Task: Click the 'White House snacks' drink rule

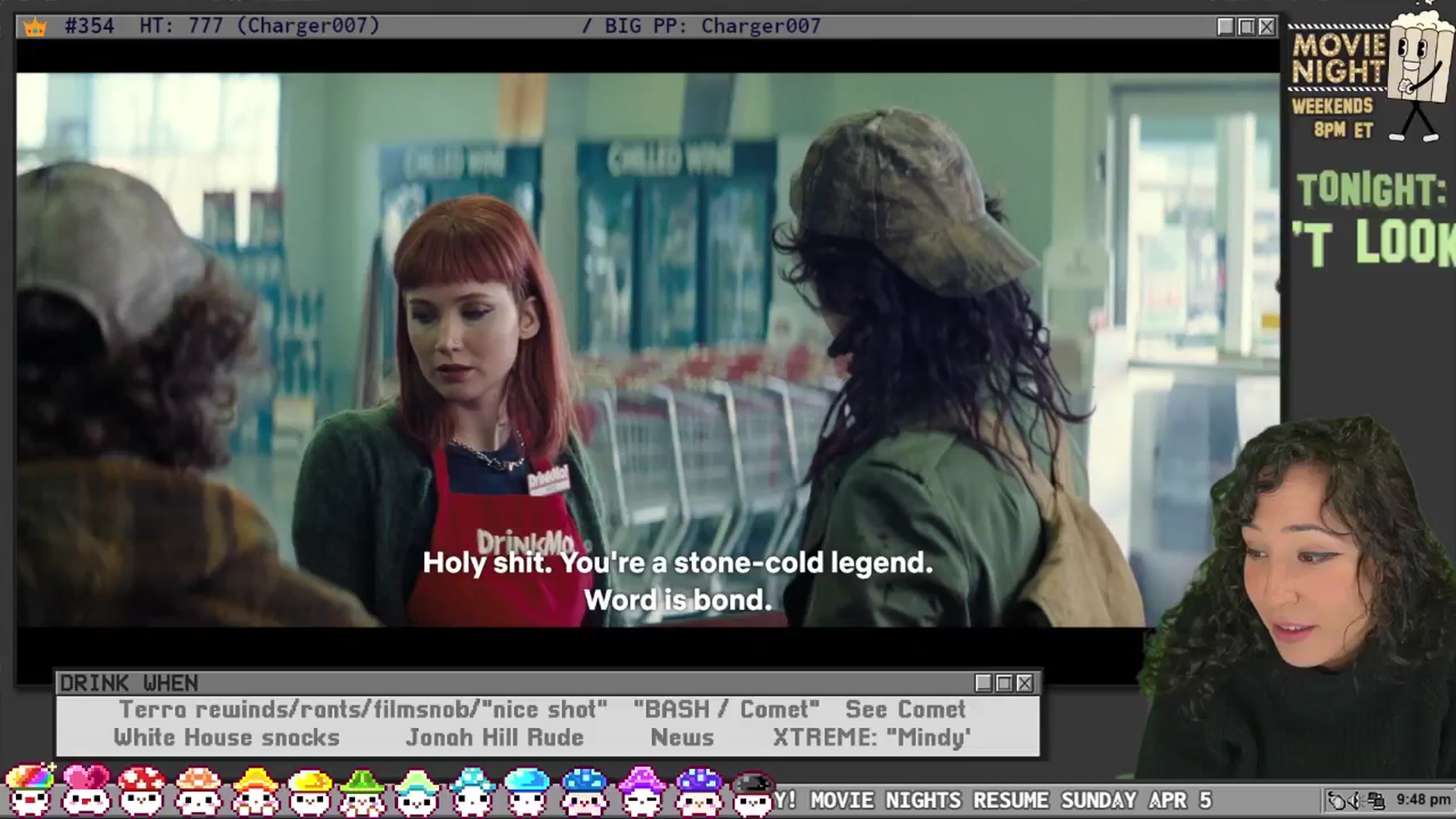Action: (x=227, y=737)
